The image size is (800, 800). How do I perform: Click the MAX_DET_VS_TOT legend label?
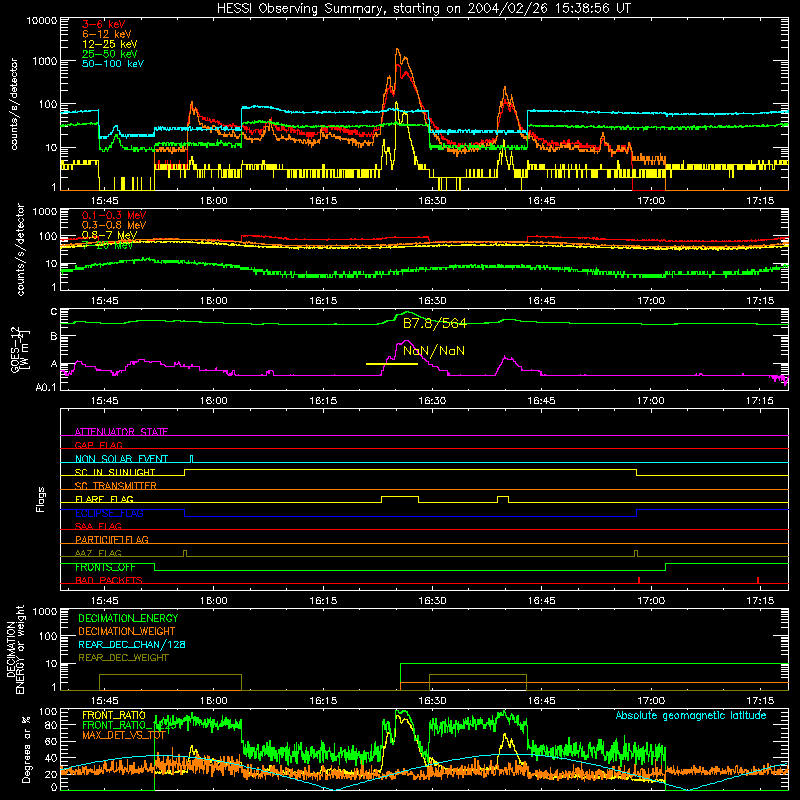click(x=123, y=735)
